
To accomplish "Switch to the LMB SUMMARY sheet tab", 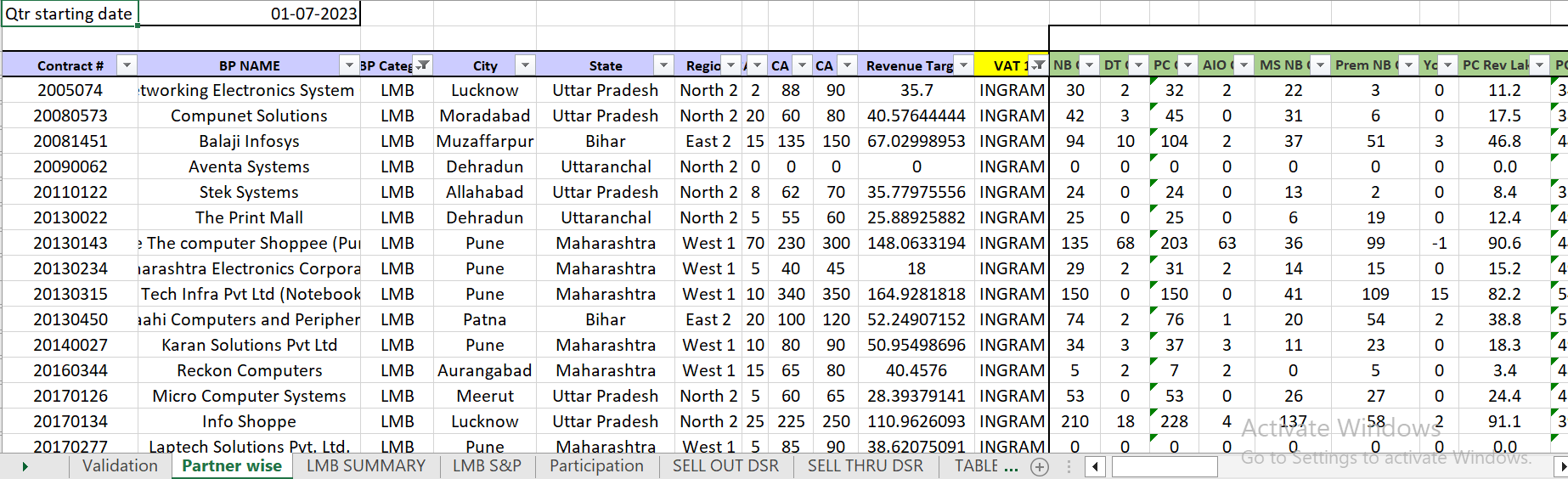I will point(365,466).
